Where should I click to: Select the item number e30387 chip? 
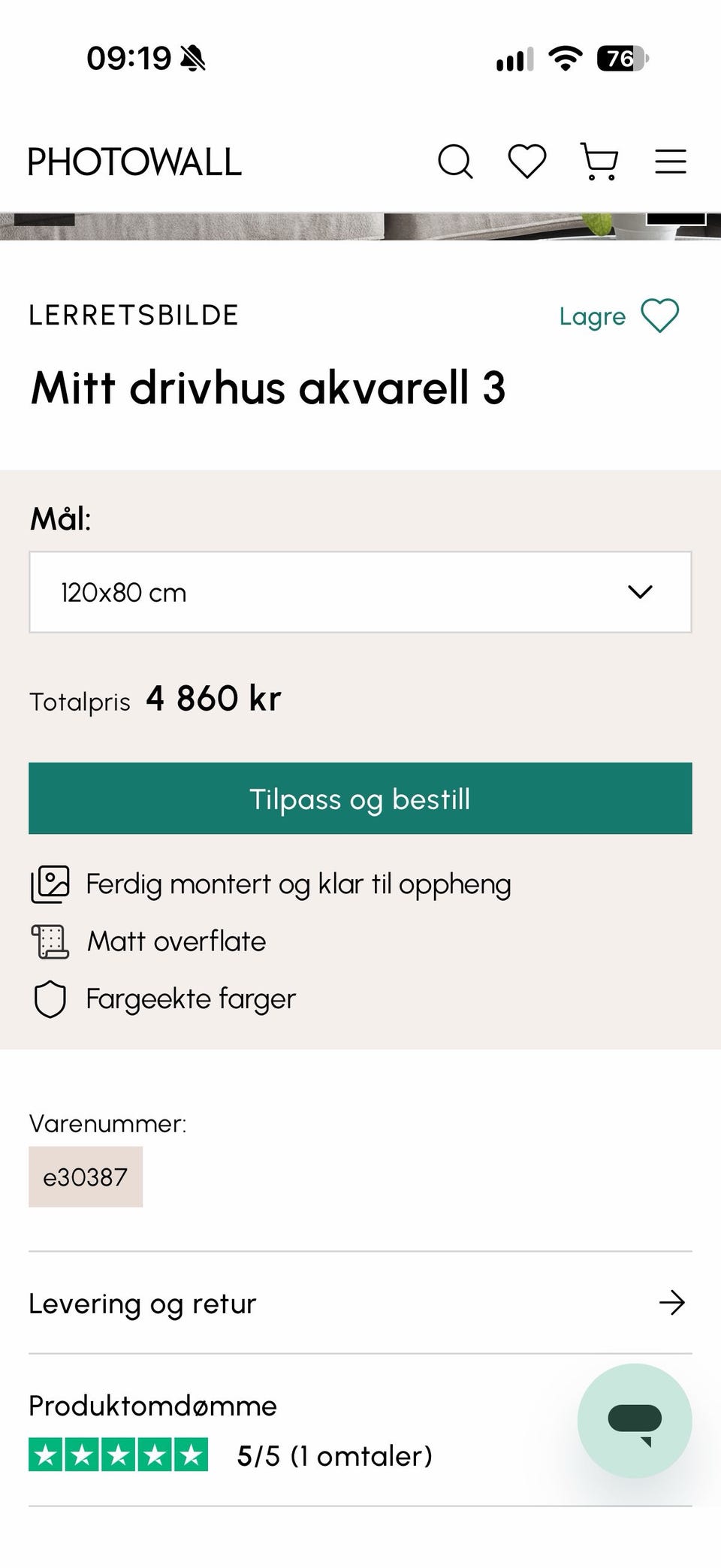86,1177
